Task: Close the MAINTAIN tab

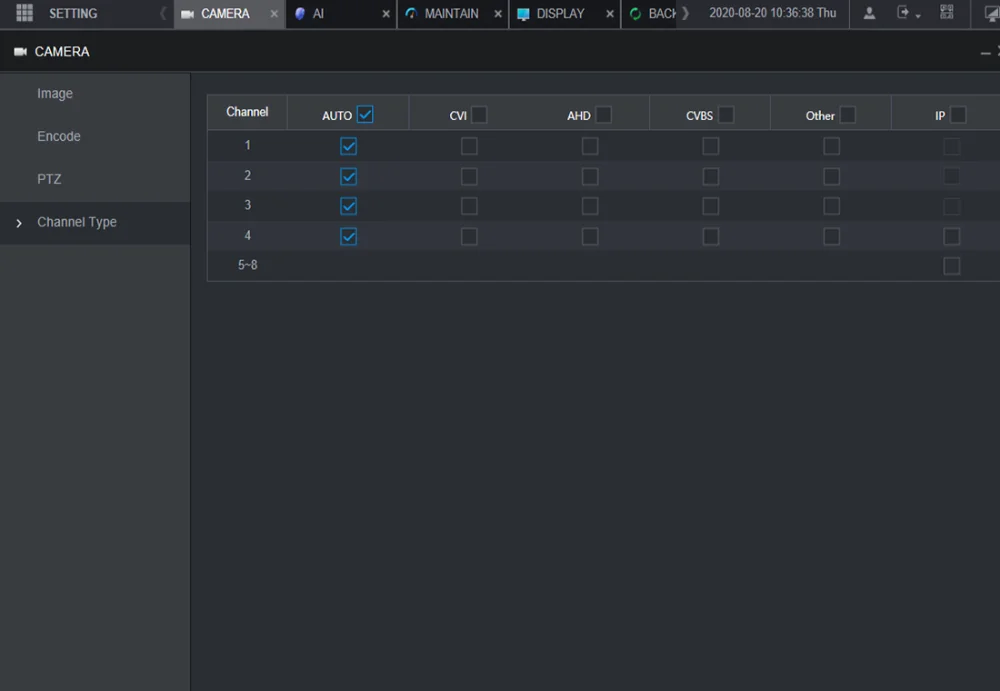Action: point(498,13)
